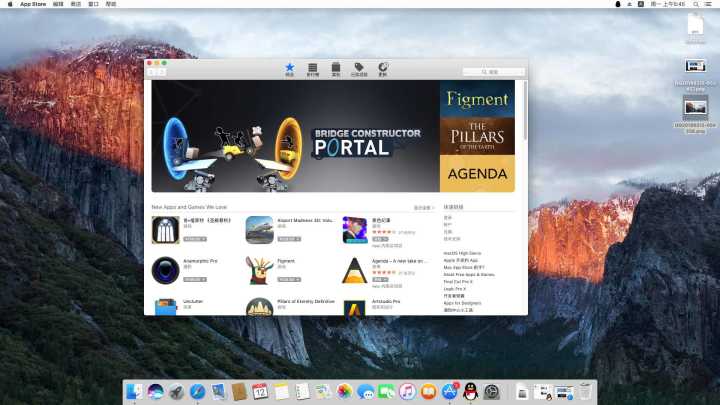Open the Purchased tab with tag icon
Viewport: 720px width, 405px height.
tap(359, 69)
